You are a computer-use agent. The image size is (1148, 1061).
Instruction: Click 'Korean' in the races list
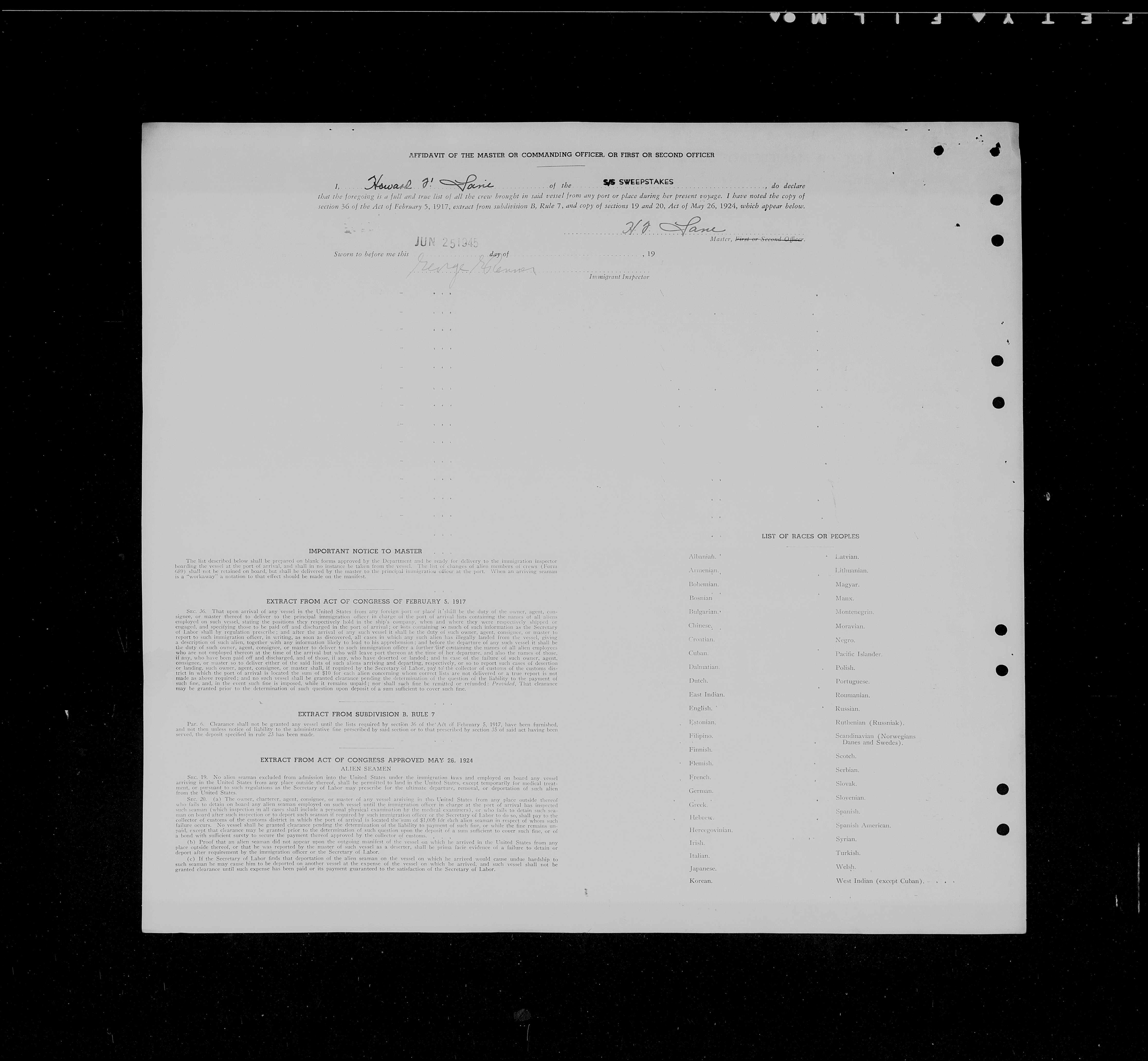click(x=700, y=881)
